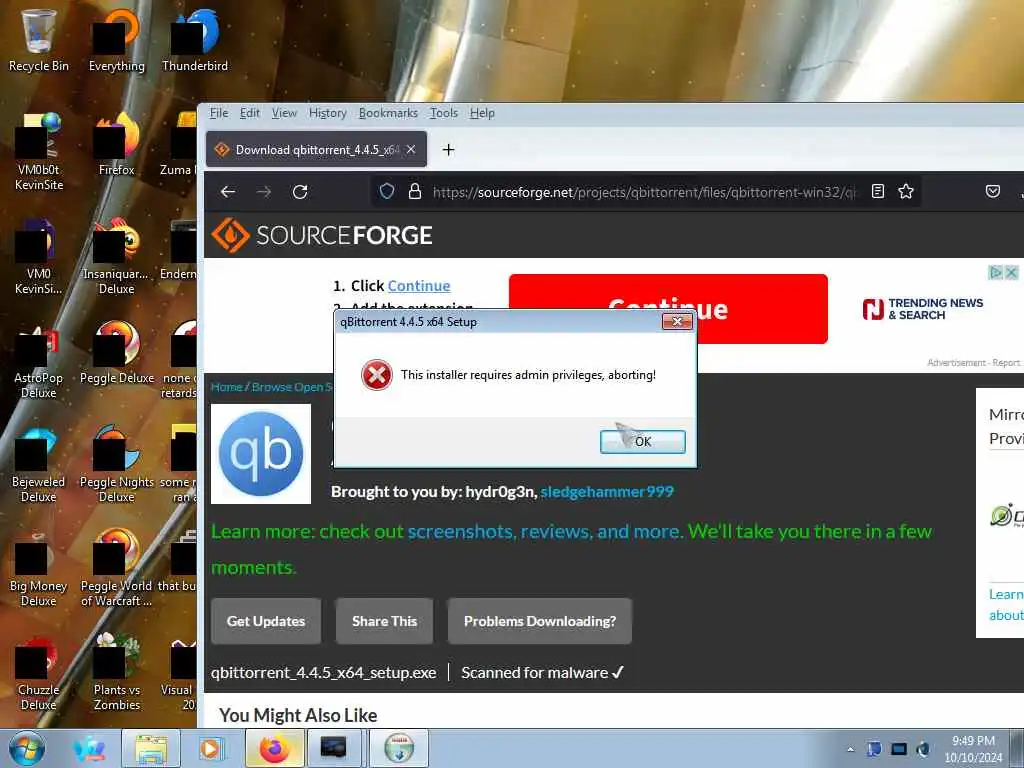Open Peggle Deluxe desktop icon
Image resolution: width=1024 pixels, height=768 pixels.
[x=117, y=353]
